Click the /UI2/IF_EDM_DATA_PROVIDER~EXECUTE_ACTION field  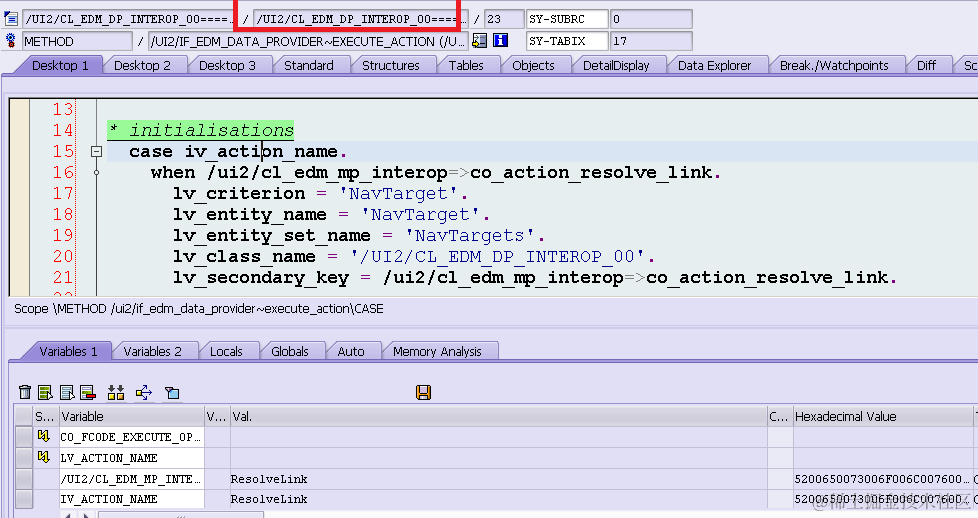(x=307, y=41)
